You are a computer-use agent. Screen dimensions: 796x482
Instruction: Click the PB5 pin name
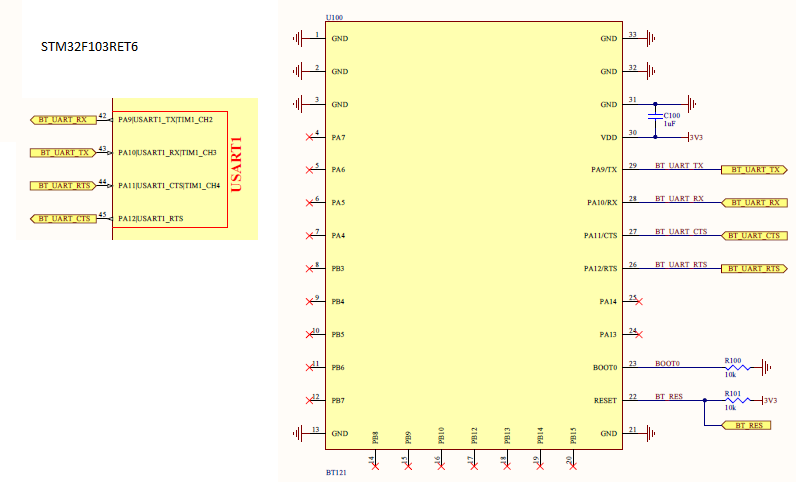coord(338,335)
